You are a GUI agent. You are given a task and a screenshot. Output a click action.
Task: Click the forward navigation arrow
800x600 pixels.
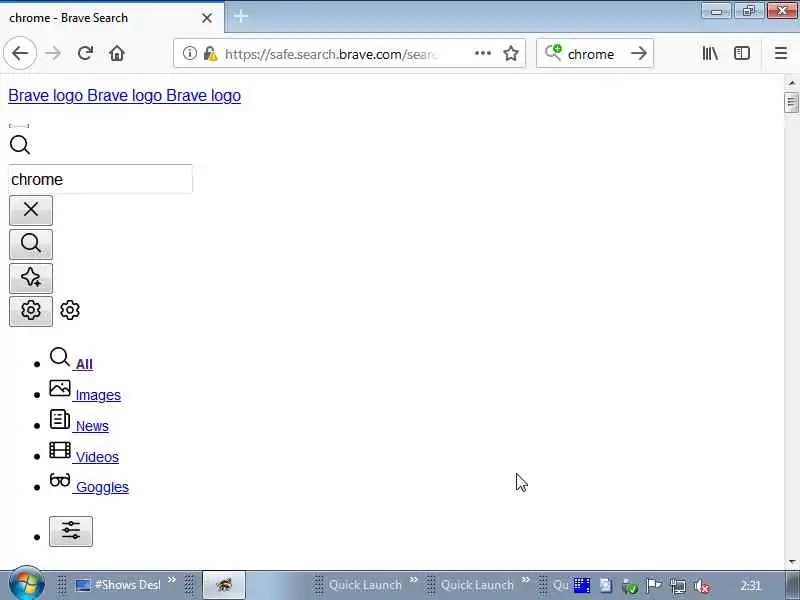pos(53,53)
